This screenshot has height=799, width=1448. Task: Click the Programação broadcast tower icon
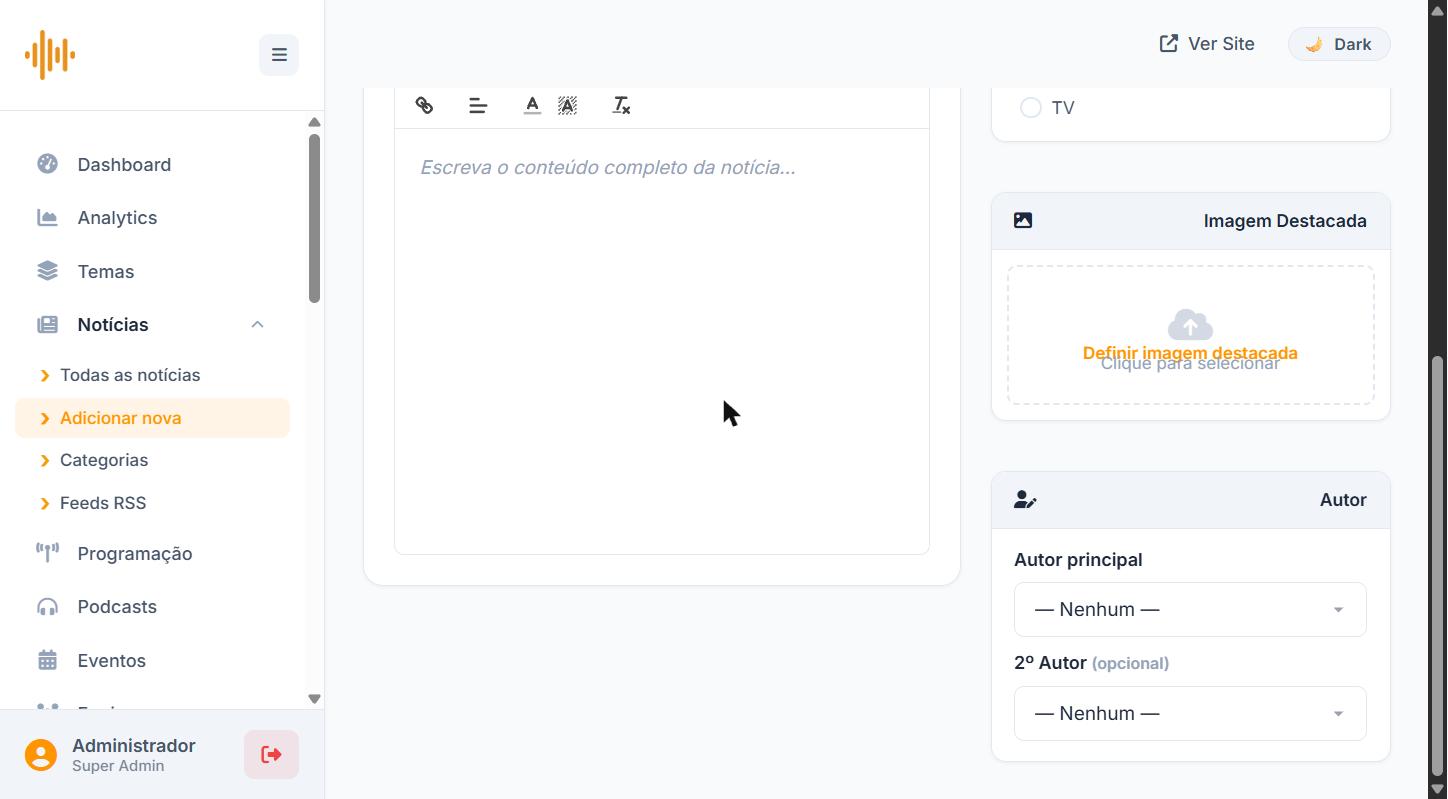pos(47,553)
